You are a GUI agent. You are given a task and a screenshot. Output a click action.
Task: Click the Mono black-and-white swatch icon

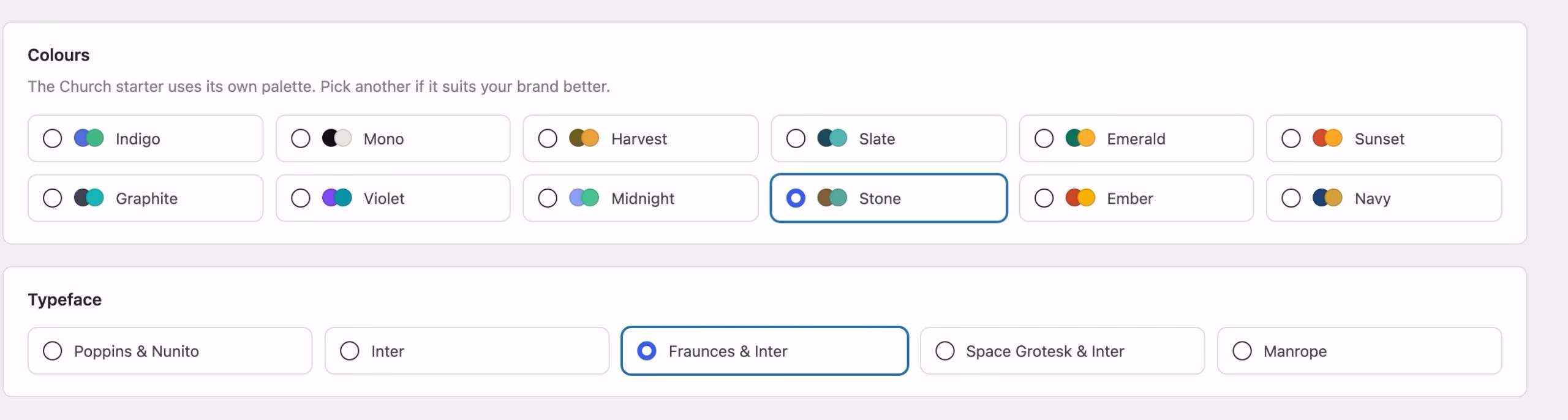[x=337, y=138]
